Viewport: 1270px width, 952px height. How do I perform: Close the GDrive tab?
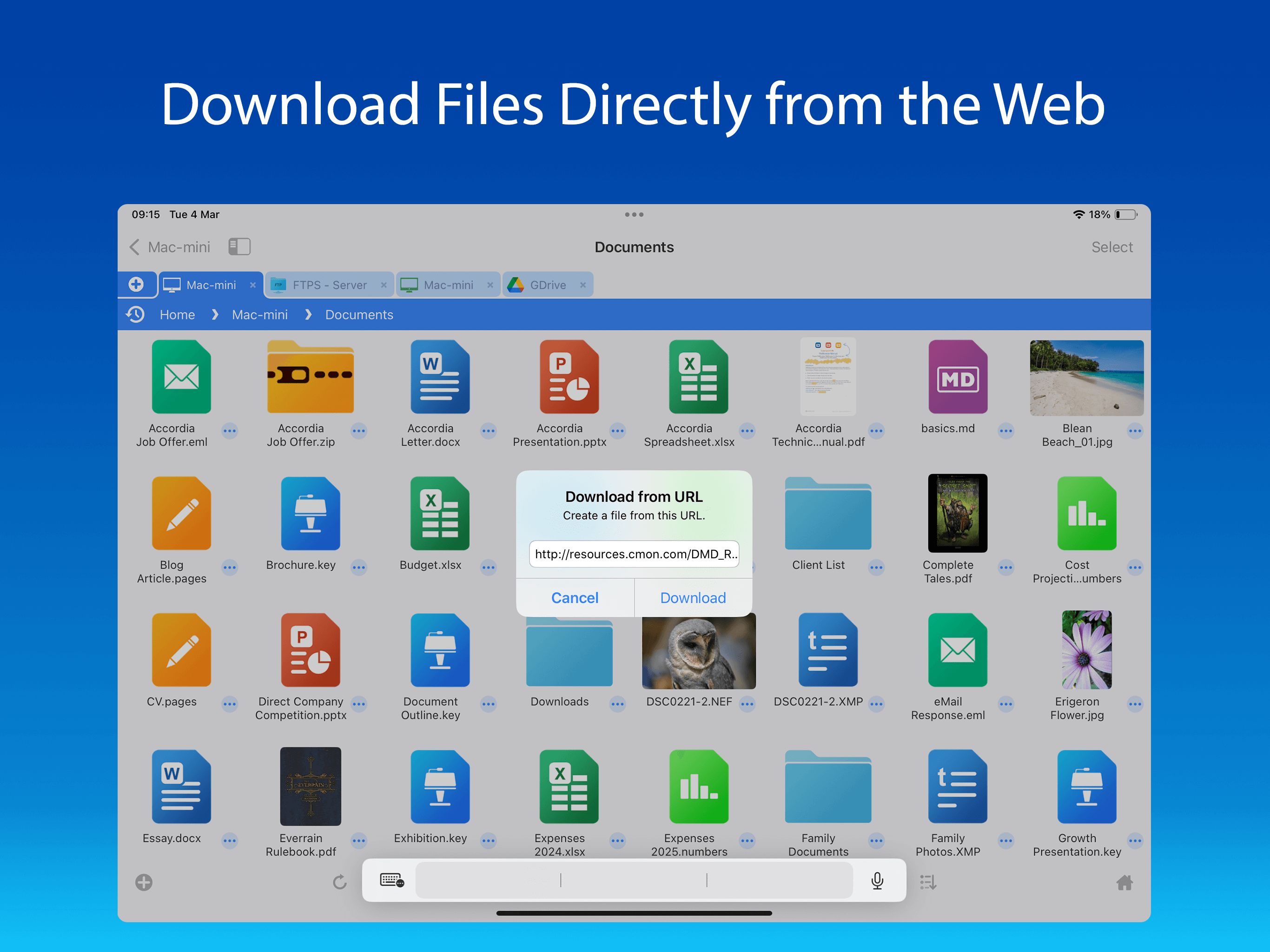(583, 285)
